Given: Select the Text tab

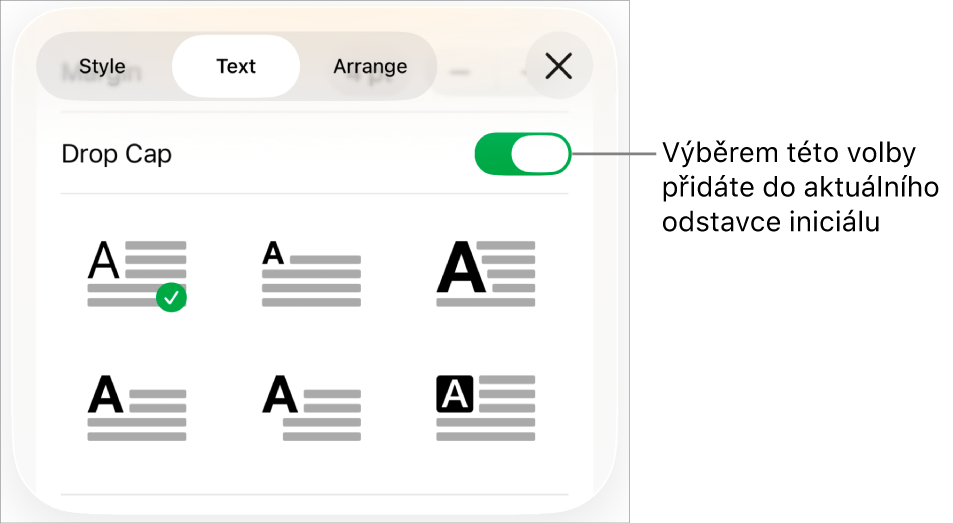Looking at the screenshot, I should 236,67.
